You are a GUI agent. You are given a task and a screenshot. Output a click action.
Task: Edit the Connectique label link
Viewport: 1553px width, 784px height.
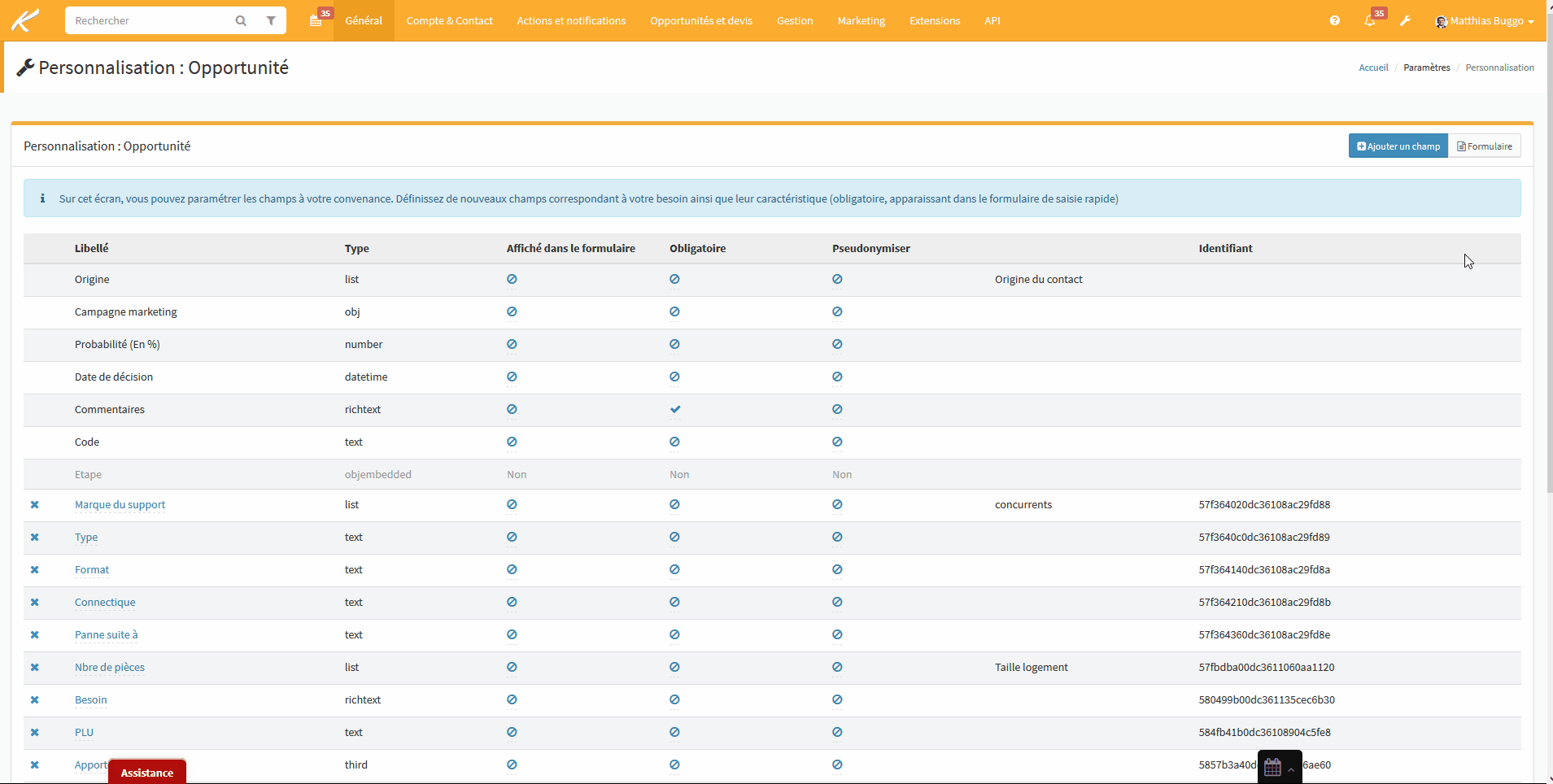105,603
